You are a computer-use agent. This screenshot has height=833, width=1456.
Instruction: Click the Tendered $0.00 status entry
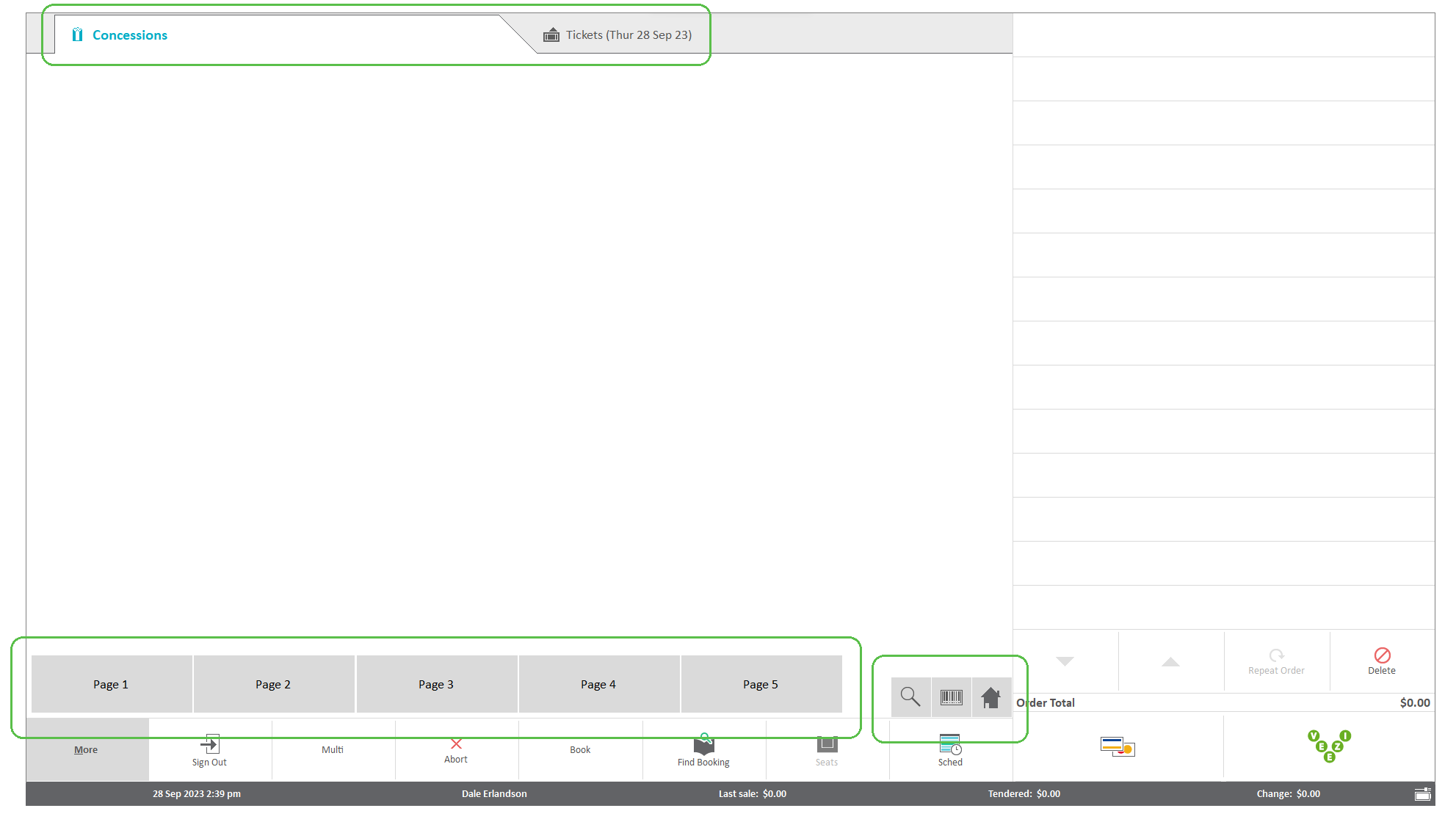pos(1024,793)
